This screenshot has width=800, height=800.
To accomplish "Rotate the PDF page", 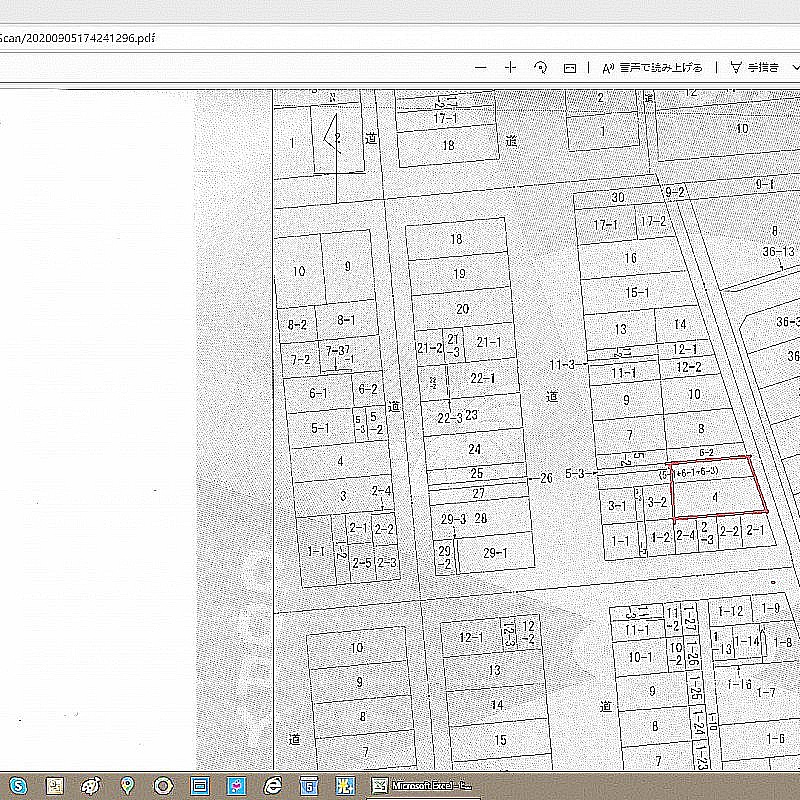I will pyautogui.click(x=540, y=67).
